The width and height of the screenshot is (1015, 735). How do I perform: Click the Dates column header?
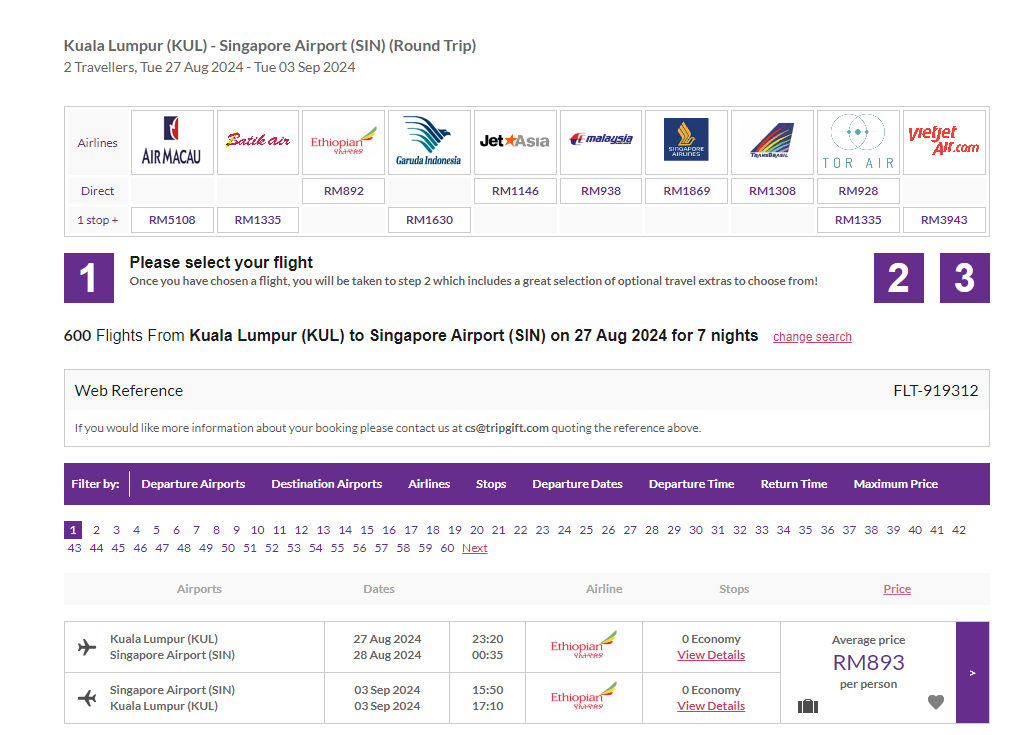click(x=379, y=589)
